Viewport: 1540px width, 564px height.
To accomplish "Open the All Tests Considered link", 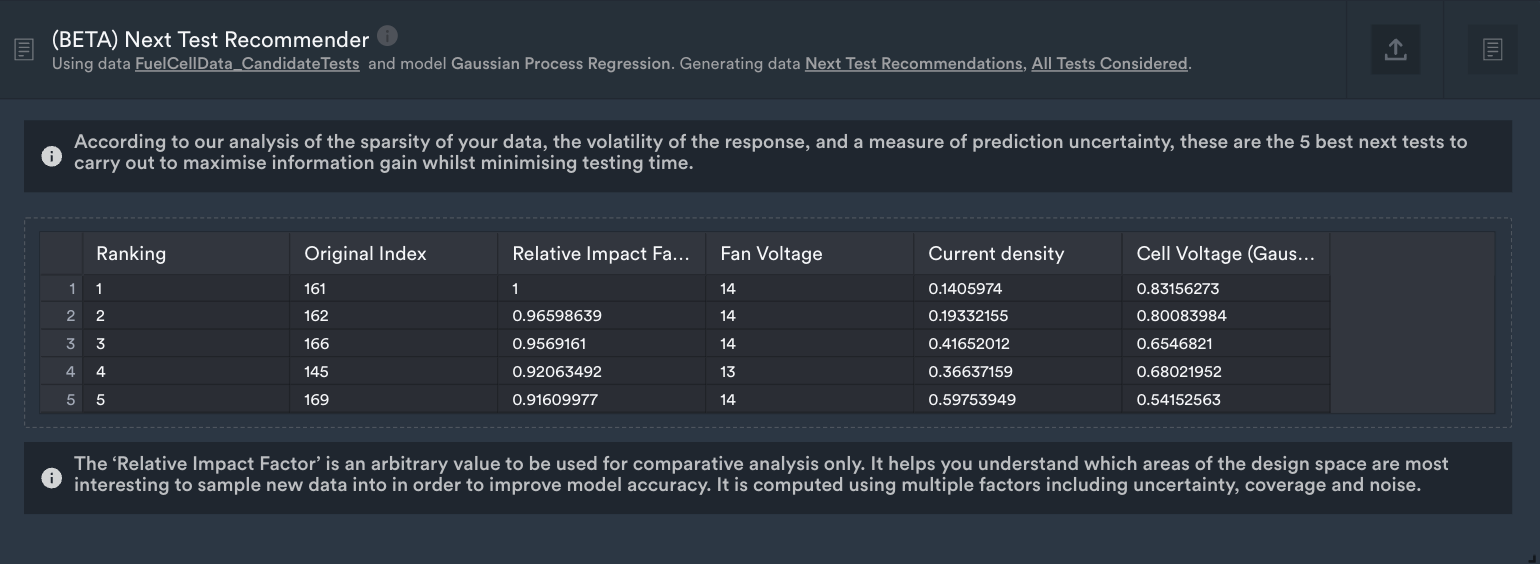I will click(1109, 64).
